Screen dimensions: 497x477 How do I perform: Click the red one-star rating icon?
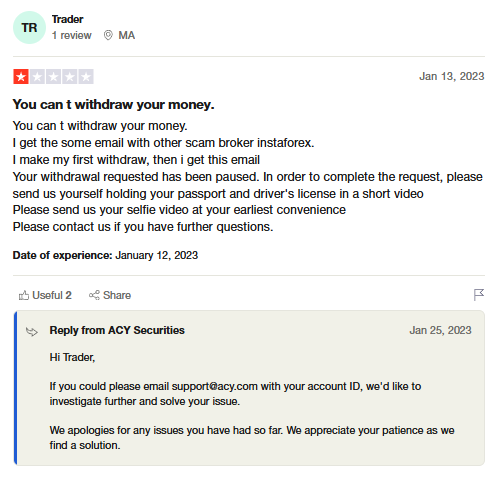coord(21,77)
